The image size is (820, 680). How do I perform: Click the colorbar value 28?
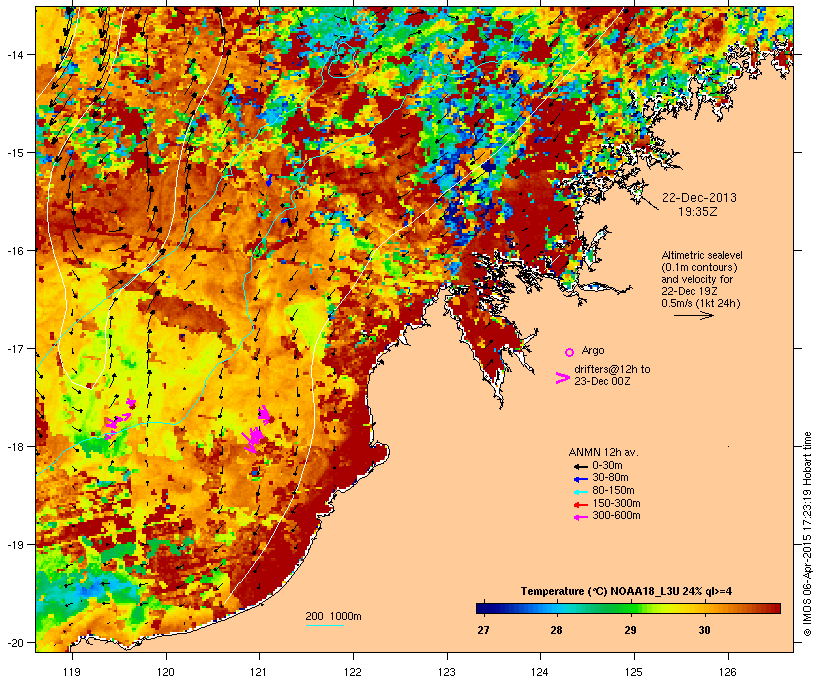click(556, 630)
